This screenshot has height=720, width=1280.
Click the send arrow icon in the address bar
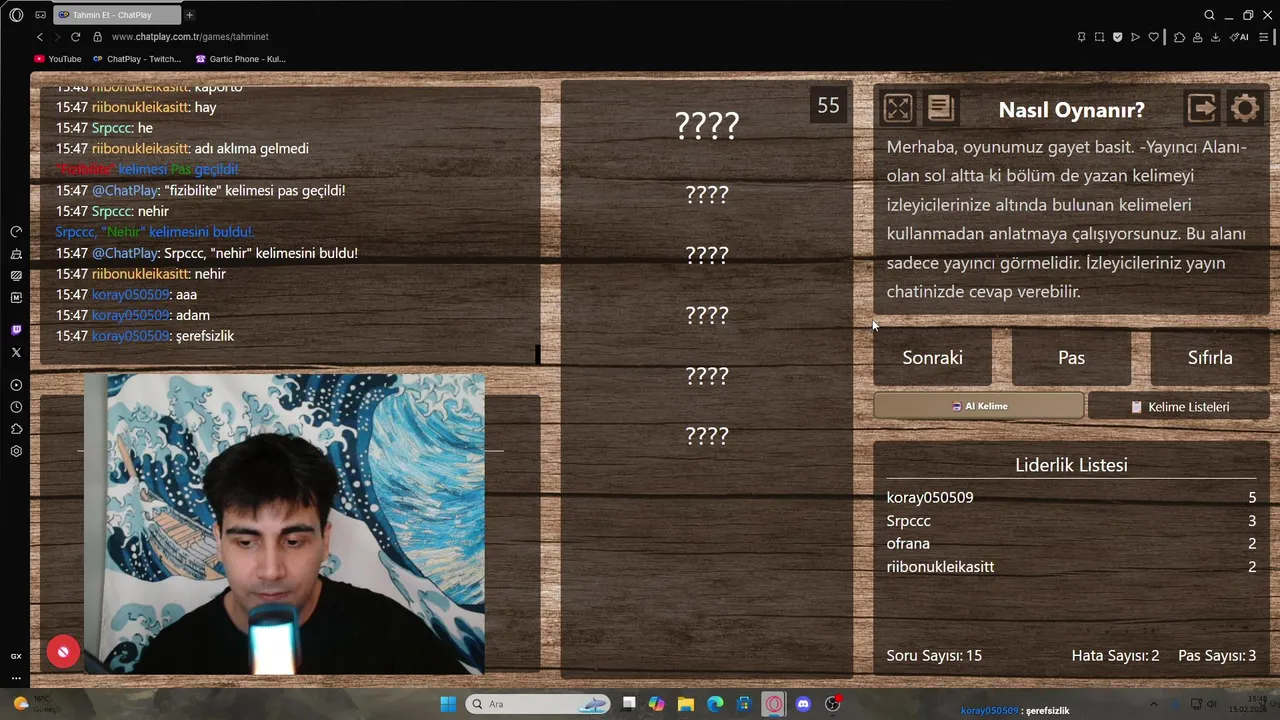click(1135, 37)
